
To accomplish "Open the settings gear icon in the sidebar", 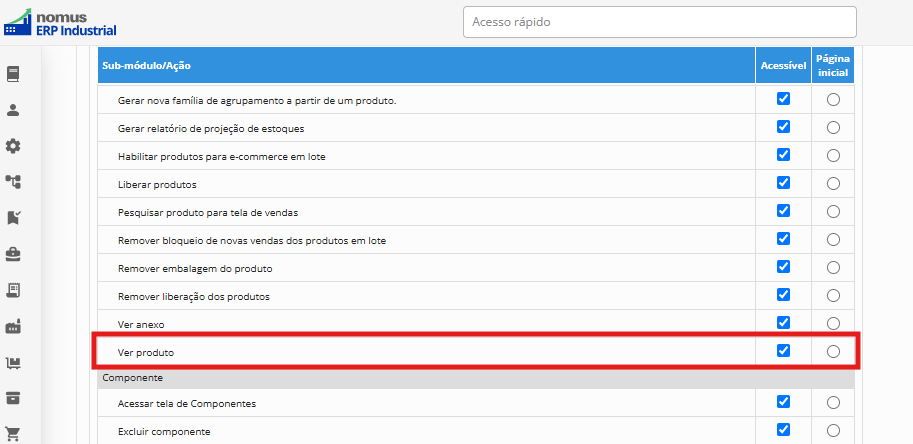I will [x=13, y=146].
